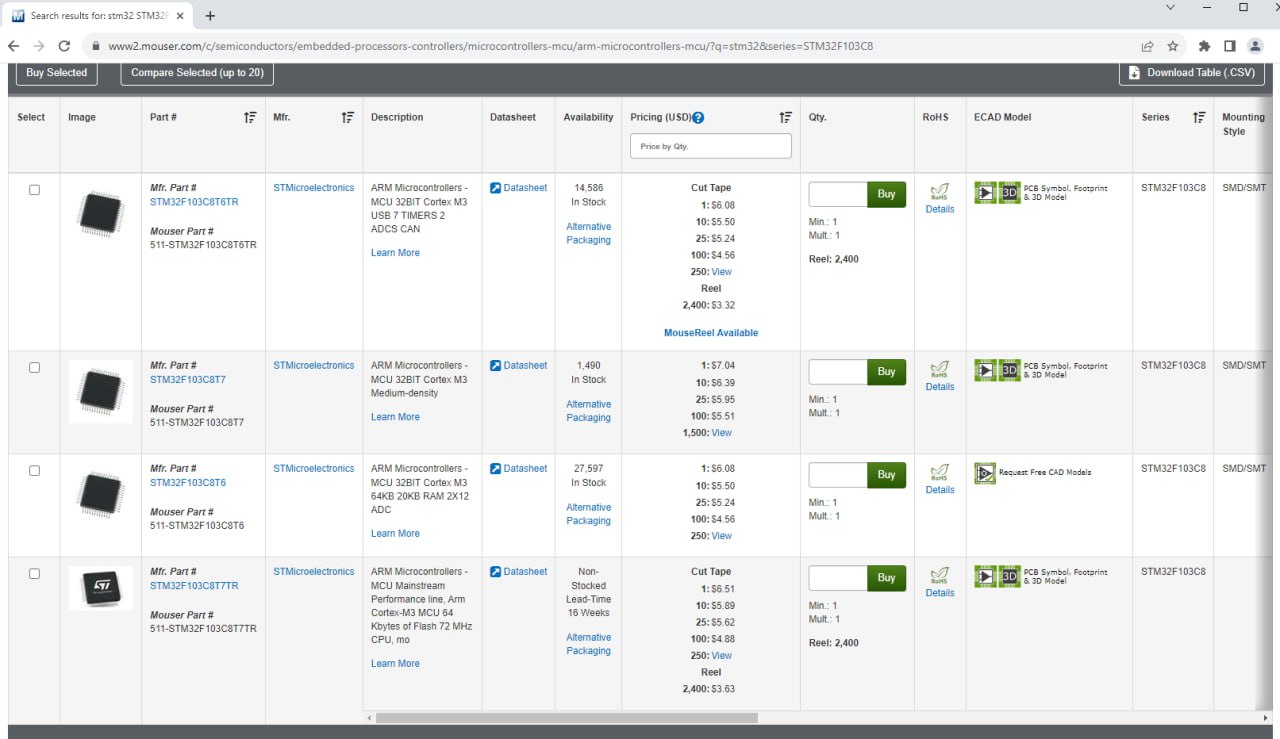Switch to the Mouser search results tab
The image size is (1280, 739).
pyautogui.click(x=96, y=16)
